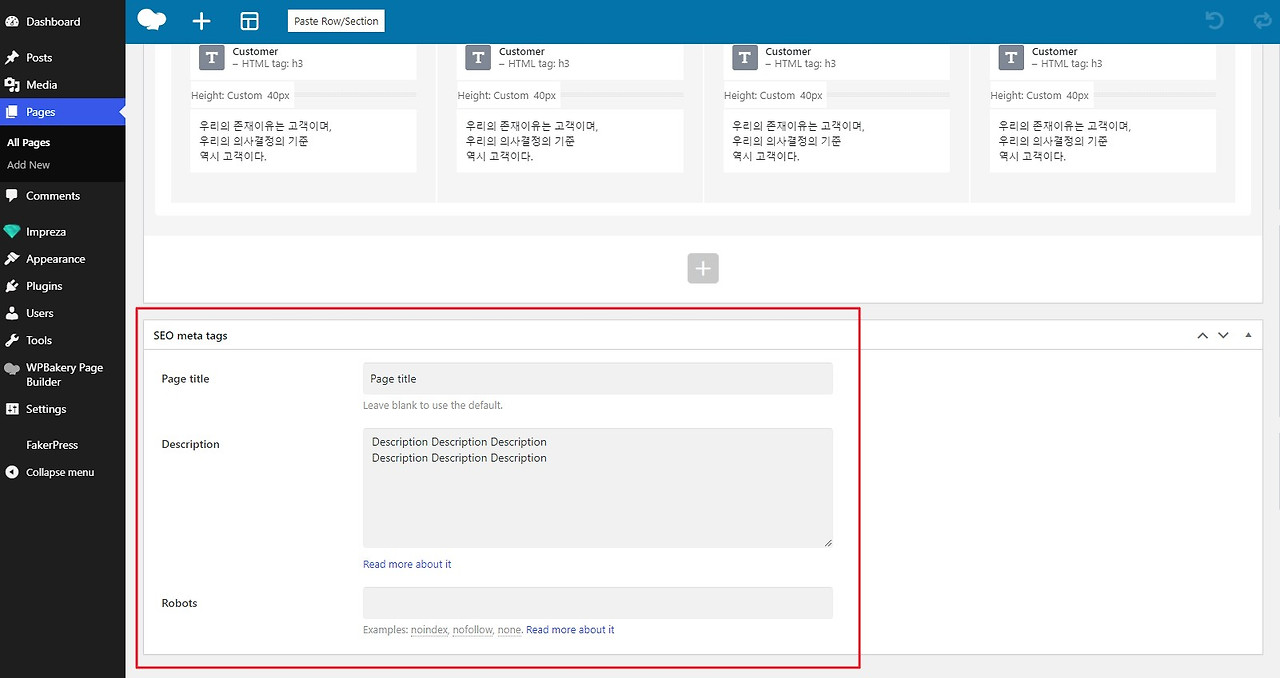Open the Media menu
Image resolution: width=1280 pixels, height=678 pixels.
point(41,85)
